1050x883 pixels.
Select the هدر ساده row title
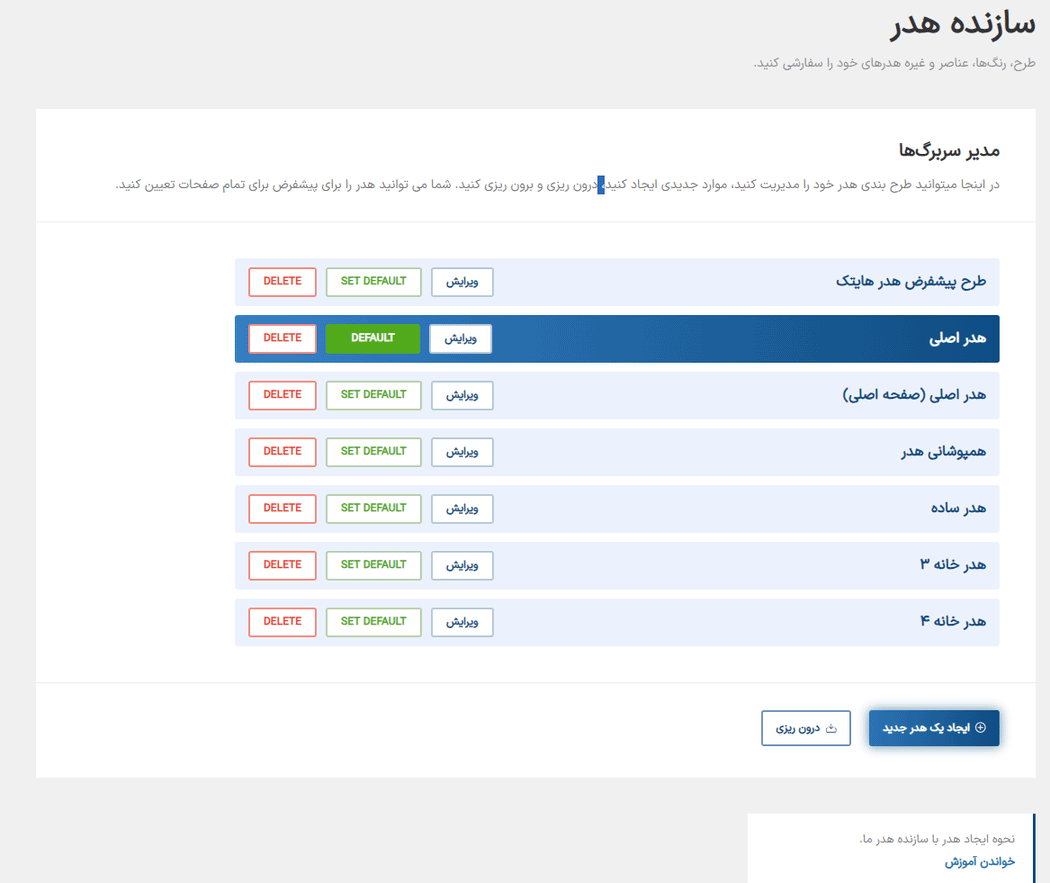(x=958, y=508)
